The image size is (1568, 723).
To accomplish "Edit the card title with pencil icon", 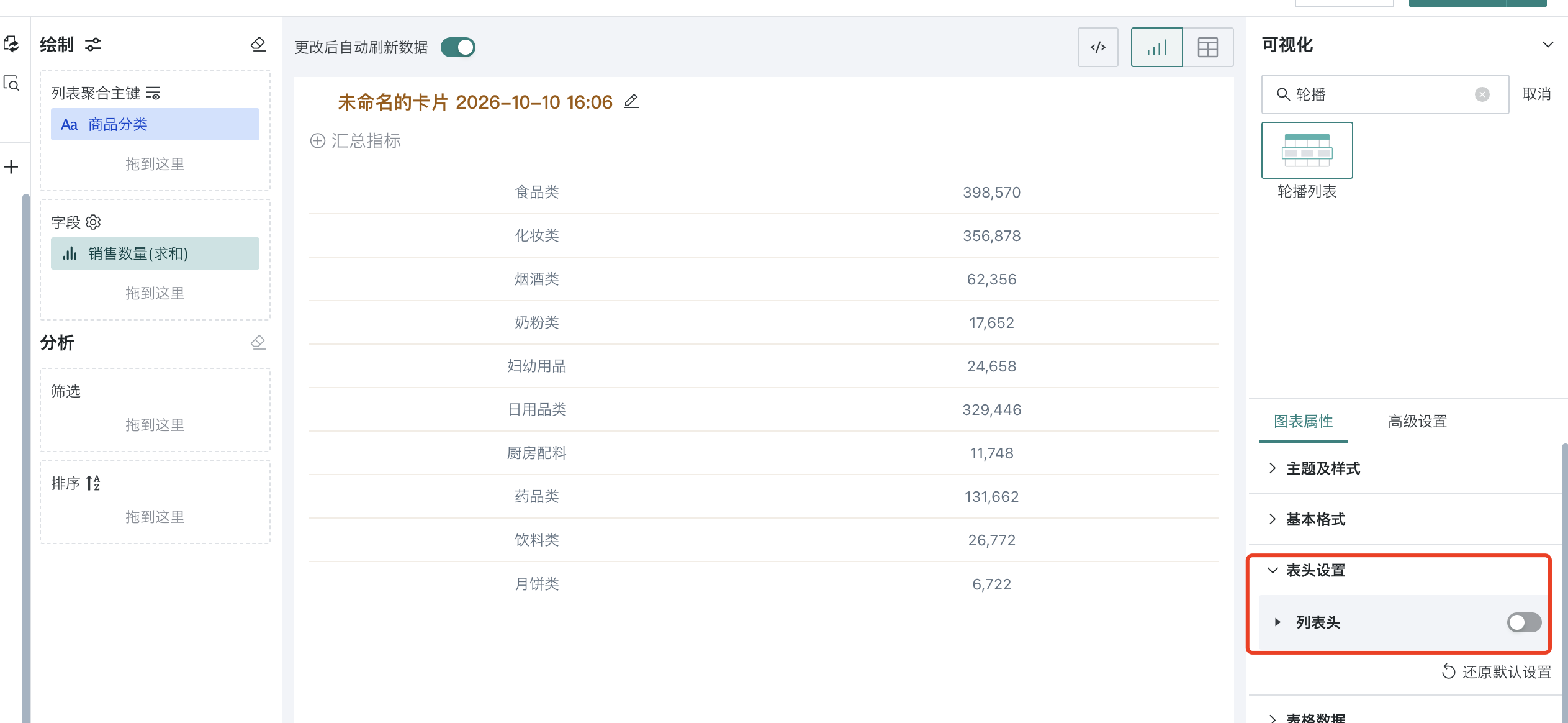I will (x=631, y=101).
